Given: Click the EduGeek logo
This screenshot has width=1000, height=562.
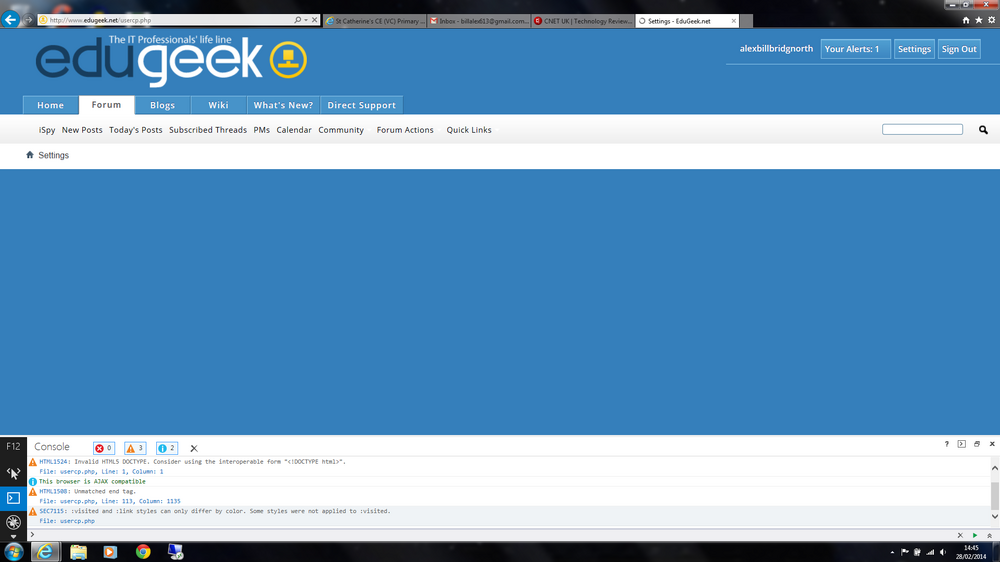Looking at the screenshot, I should (171, 61).
